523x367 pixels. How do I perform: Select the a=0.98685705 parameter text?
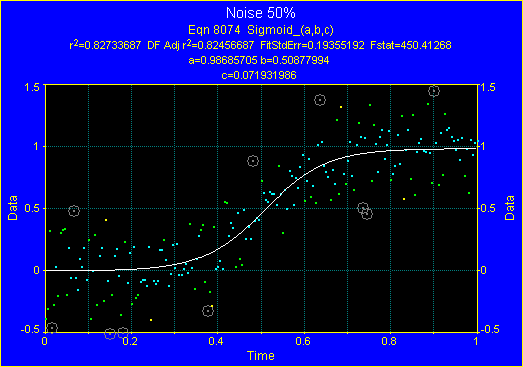click(x=223, y=60)
